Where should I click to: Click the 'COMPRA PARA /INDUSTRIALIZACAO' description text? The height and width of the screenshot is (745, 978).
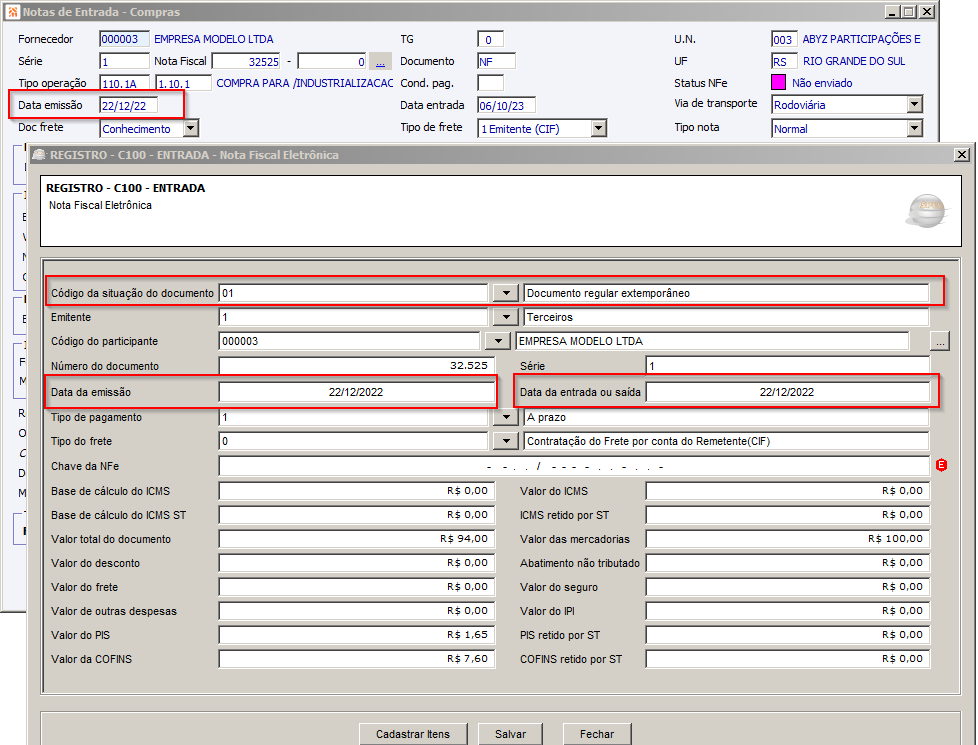305,83
